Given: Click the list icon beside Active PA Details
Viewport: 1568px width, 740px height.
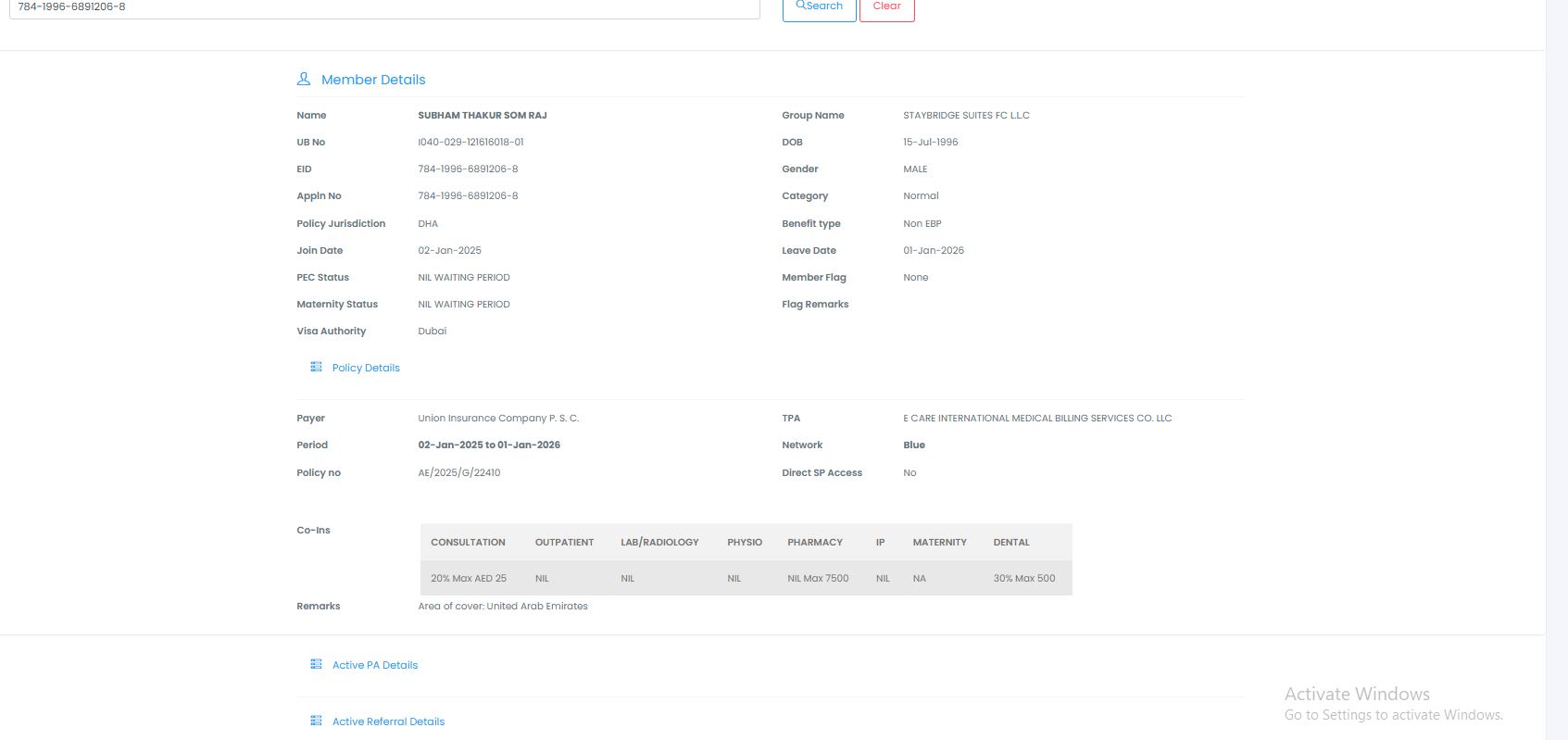Looking at the screenshot, I should click(x=316, y=665).
